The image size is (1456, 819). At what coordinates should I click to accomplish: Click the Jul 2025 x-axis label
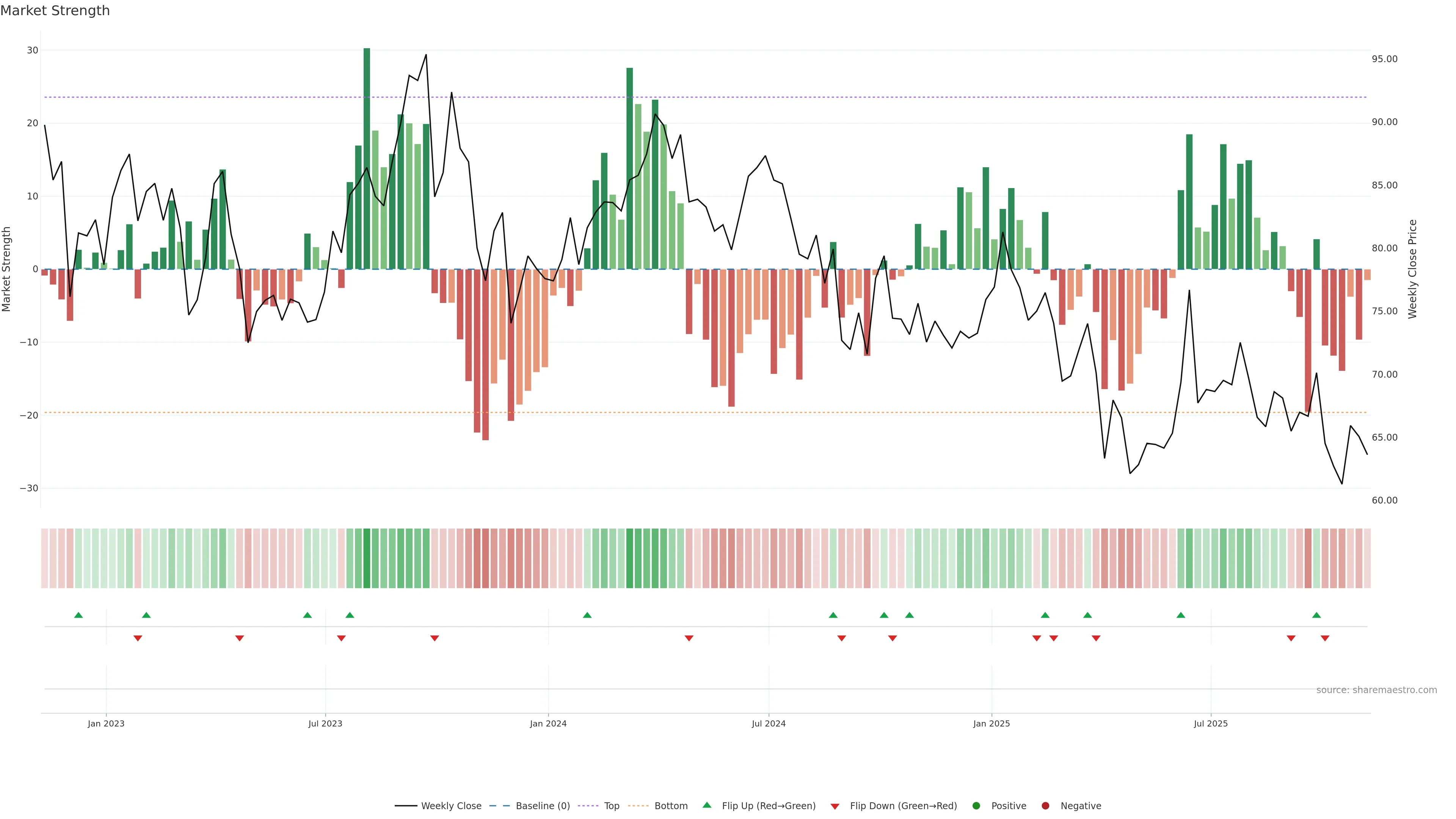point(1211,723)
